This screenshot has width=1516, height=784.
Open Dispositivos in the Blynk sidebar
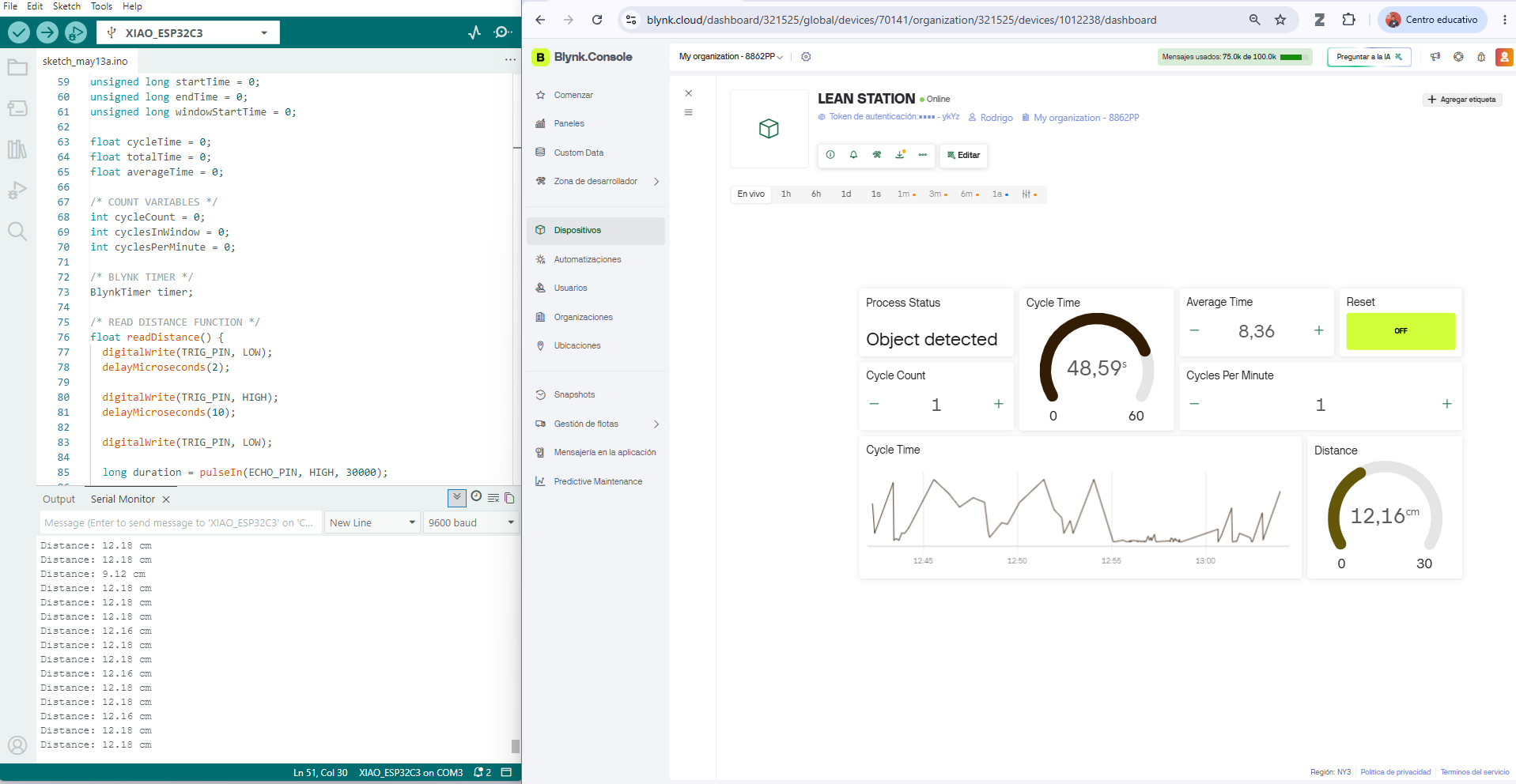[x=596, y=230]
